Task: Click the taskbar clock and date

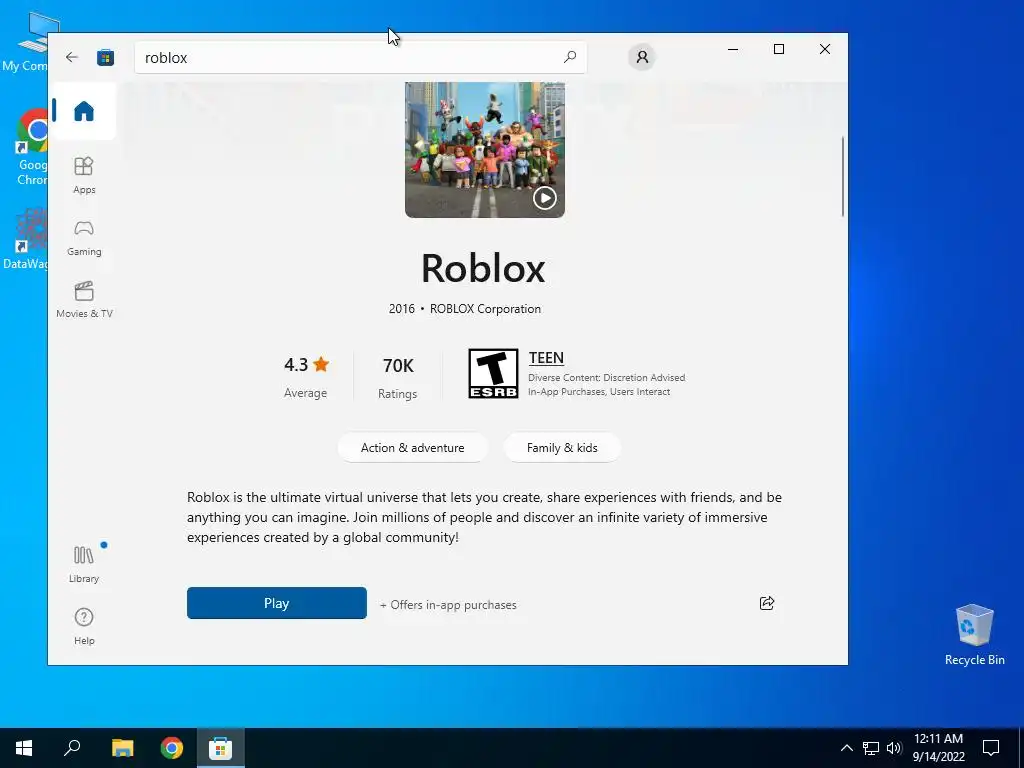Action: [x=938, y=748]
